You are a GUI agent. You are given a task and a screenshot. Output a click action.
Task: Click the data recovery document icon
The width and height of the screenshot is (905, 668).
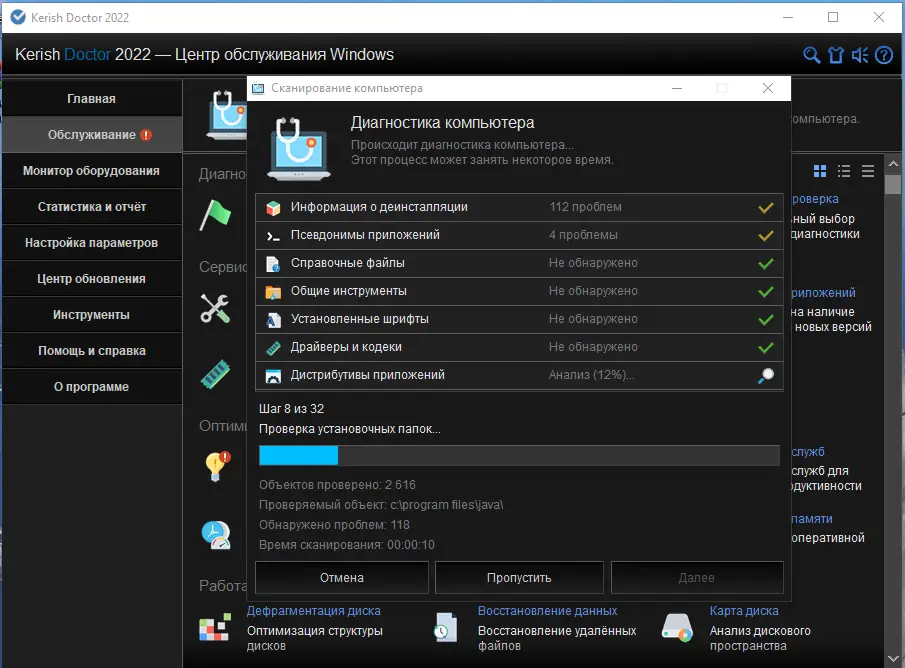[446, 628]
